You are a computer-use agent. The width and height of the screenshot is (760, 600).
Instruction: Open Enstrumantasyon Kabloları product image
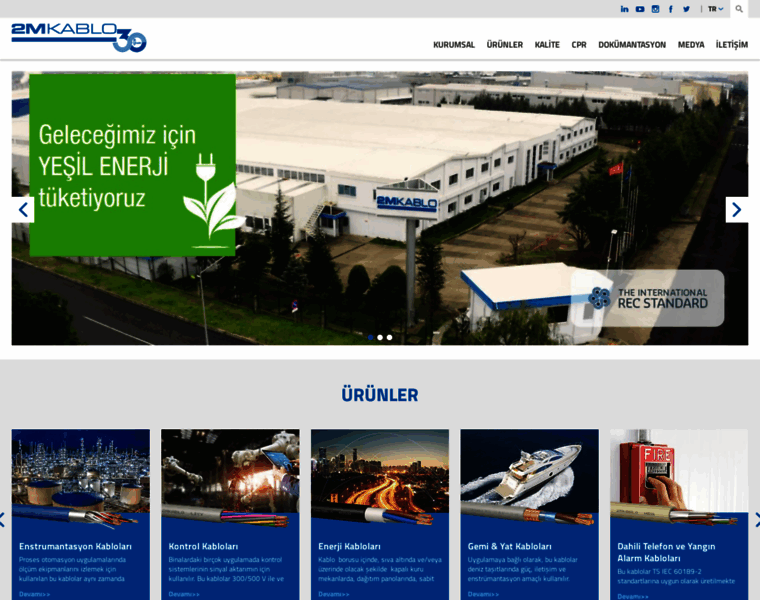(x=81, y=477)
